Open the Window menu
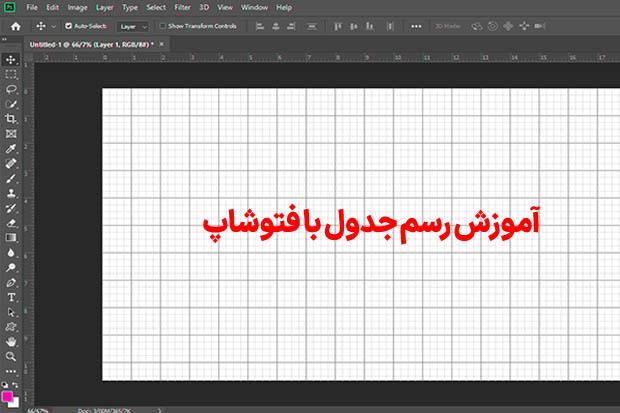620x413 pixels. pos(254,7)
